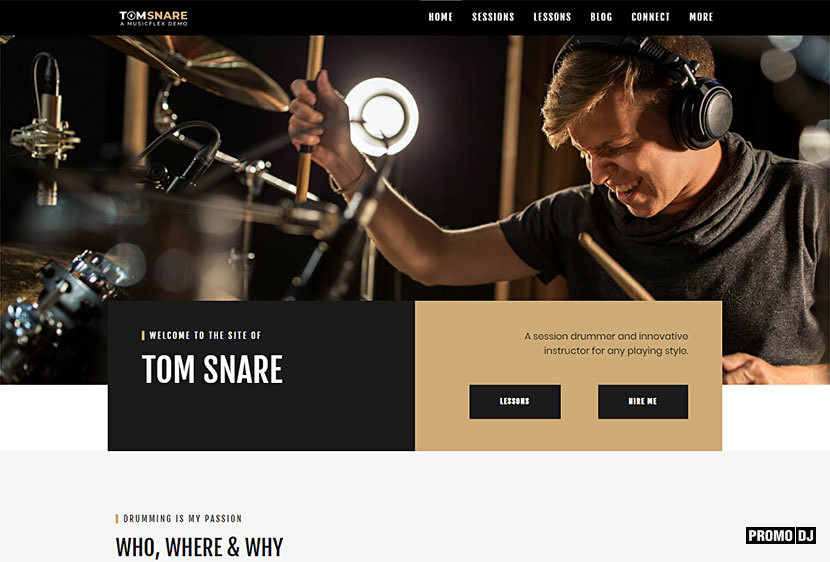830x562 pixels.
Task: Go to the Sessions page
Action: pyautogui.click(x=493, y=17)
